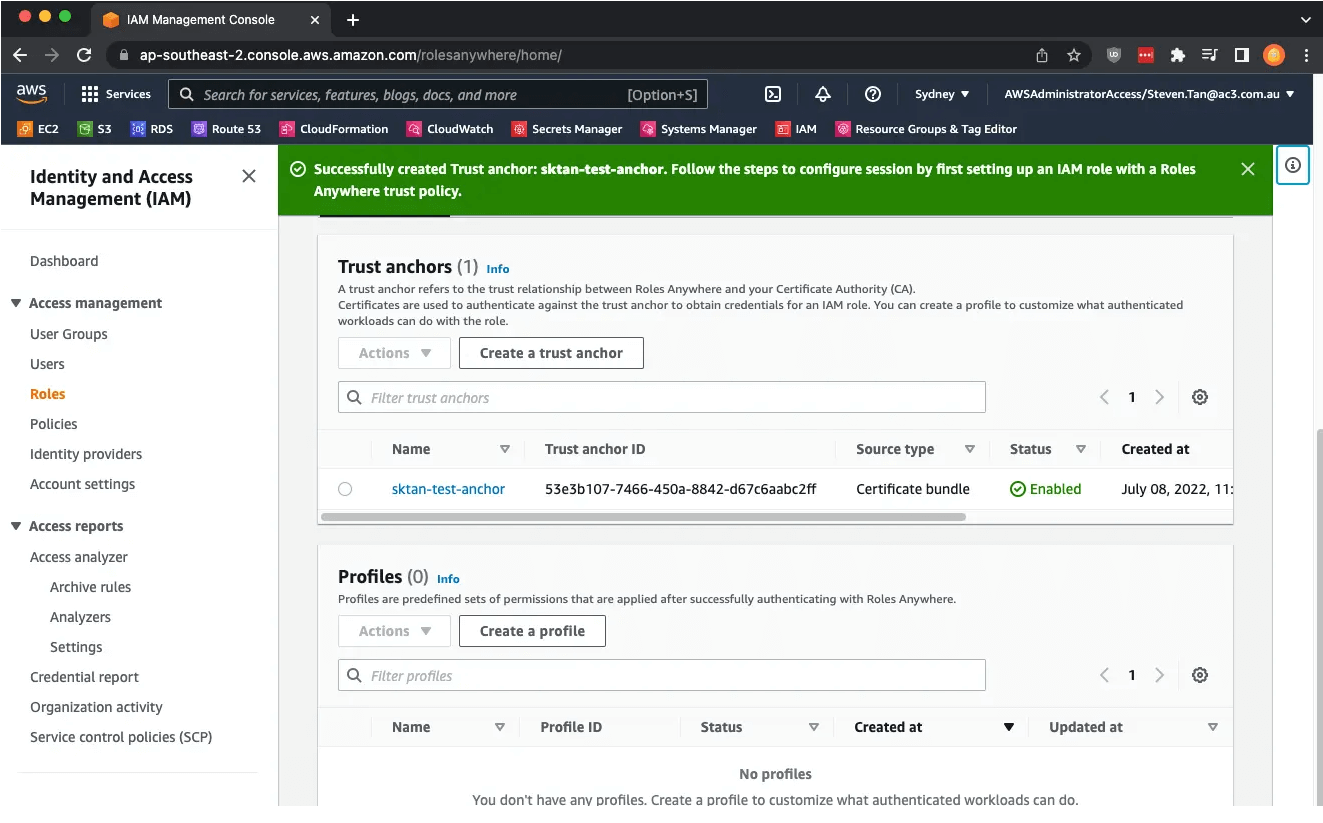This screenshot has height=823, width=1323.
Task: Bookmark this page with star icon
Action: tap(1074, 55)
